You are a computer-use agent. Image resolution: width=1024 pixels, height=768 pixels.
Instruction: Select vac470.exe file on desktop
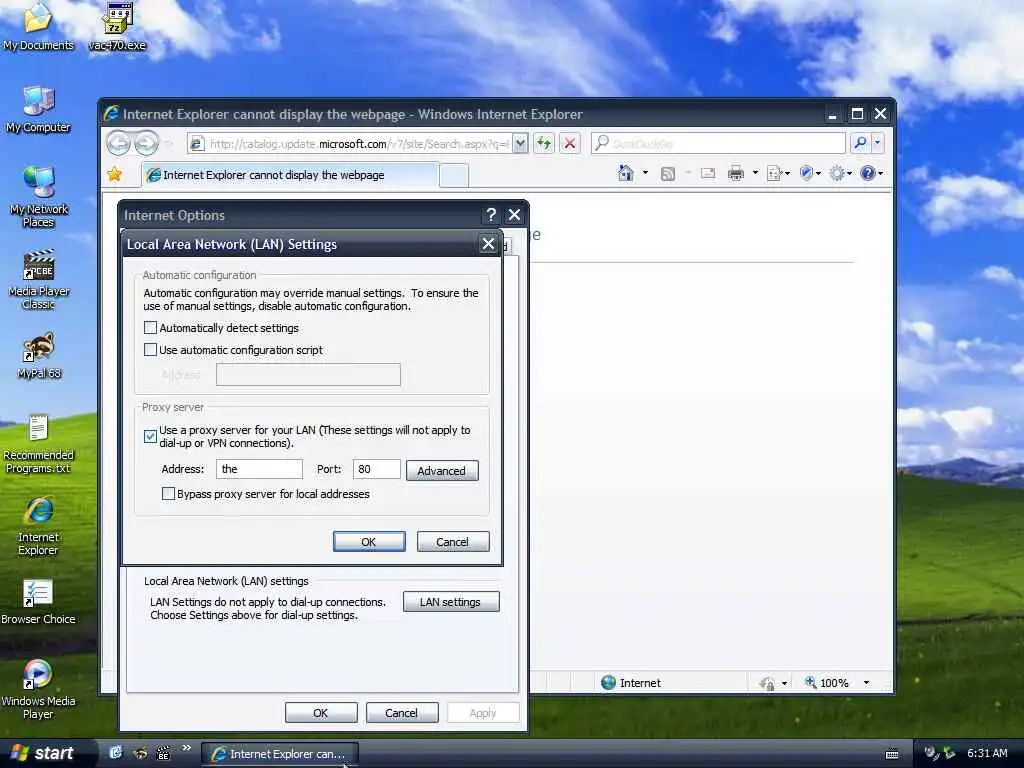118,26
